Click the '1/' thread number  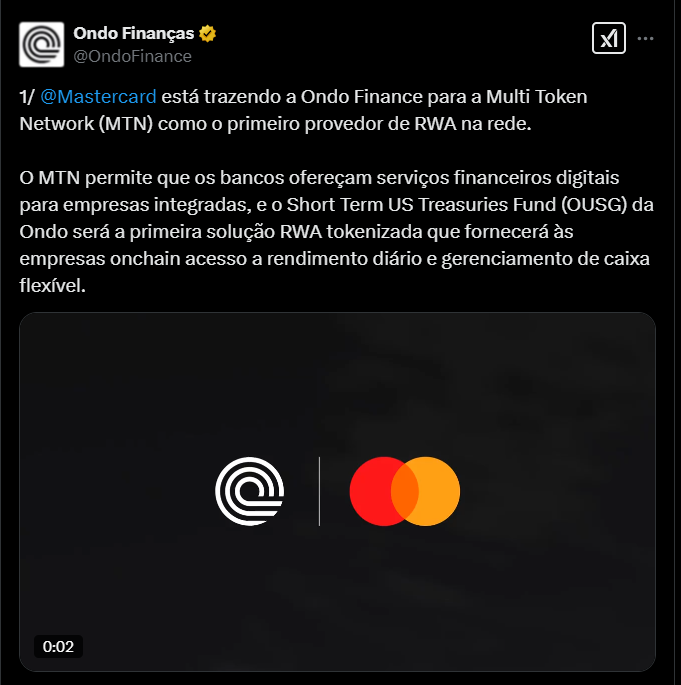click(x=26, y=97)
